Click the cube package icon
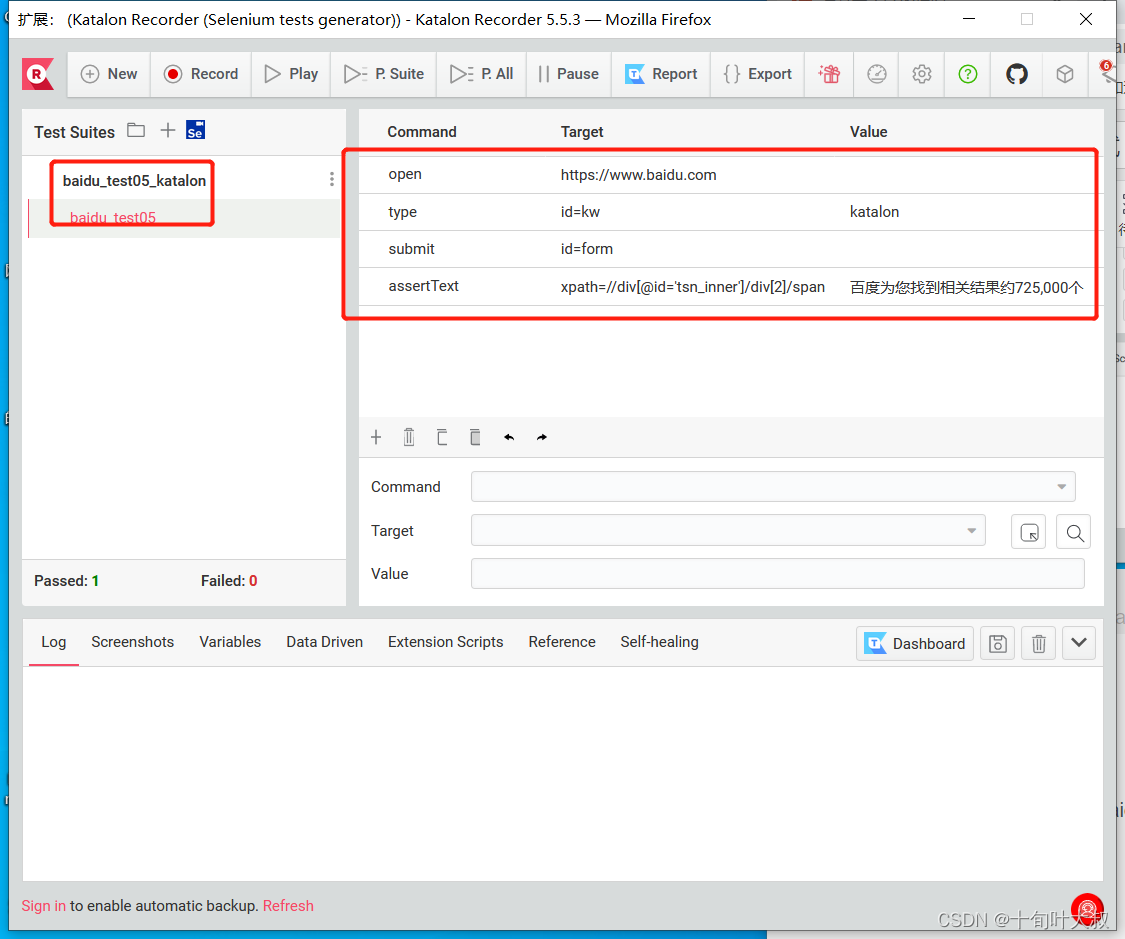The image size is (1125, 939). (1065, 74)
